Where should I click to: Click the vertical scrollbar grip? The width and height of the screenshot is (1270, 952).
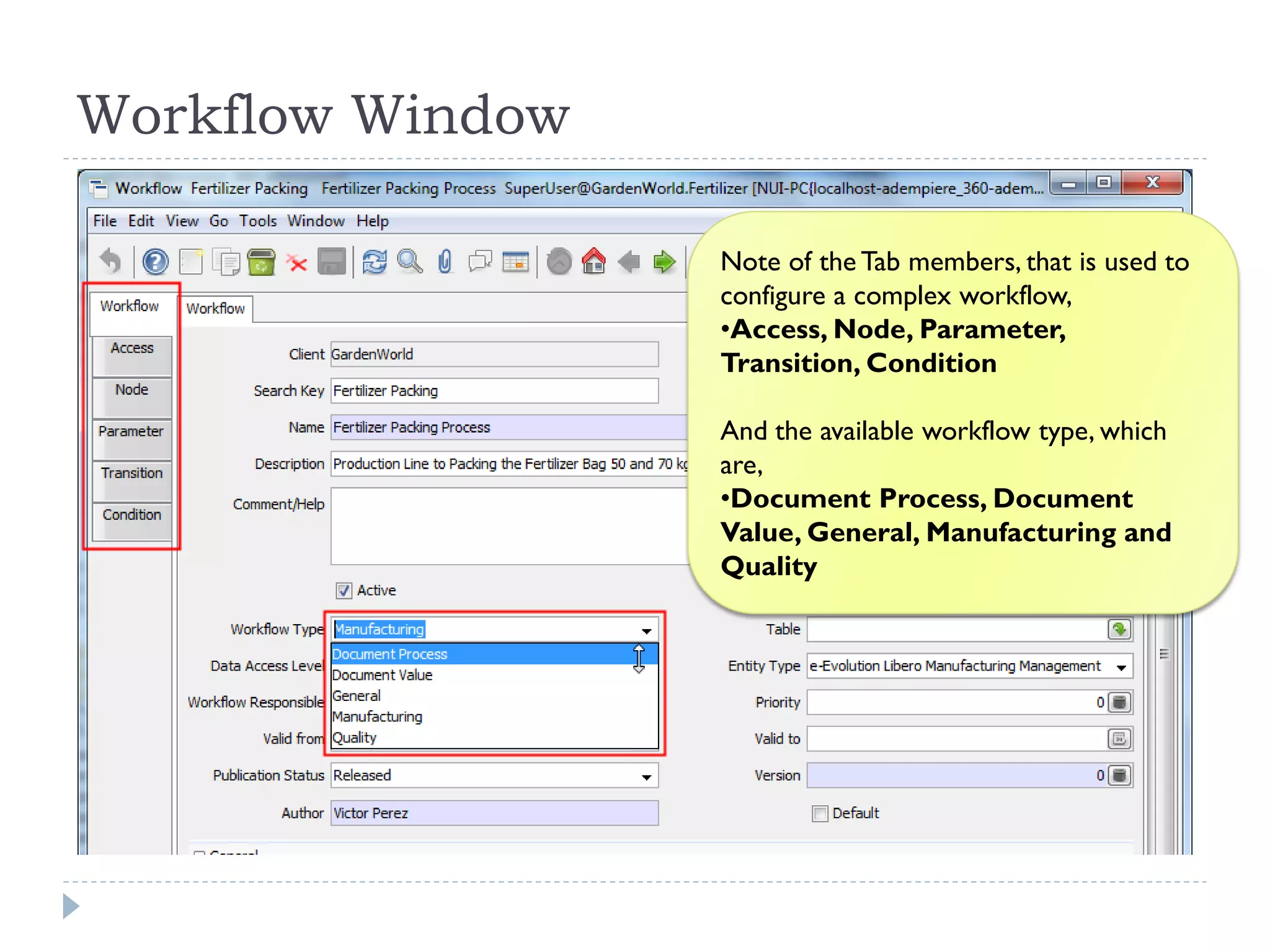tap(1165, 654)
